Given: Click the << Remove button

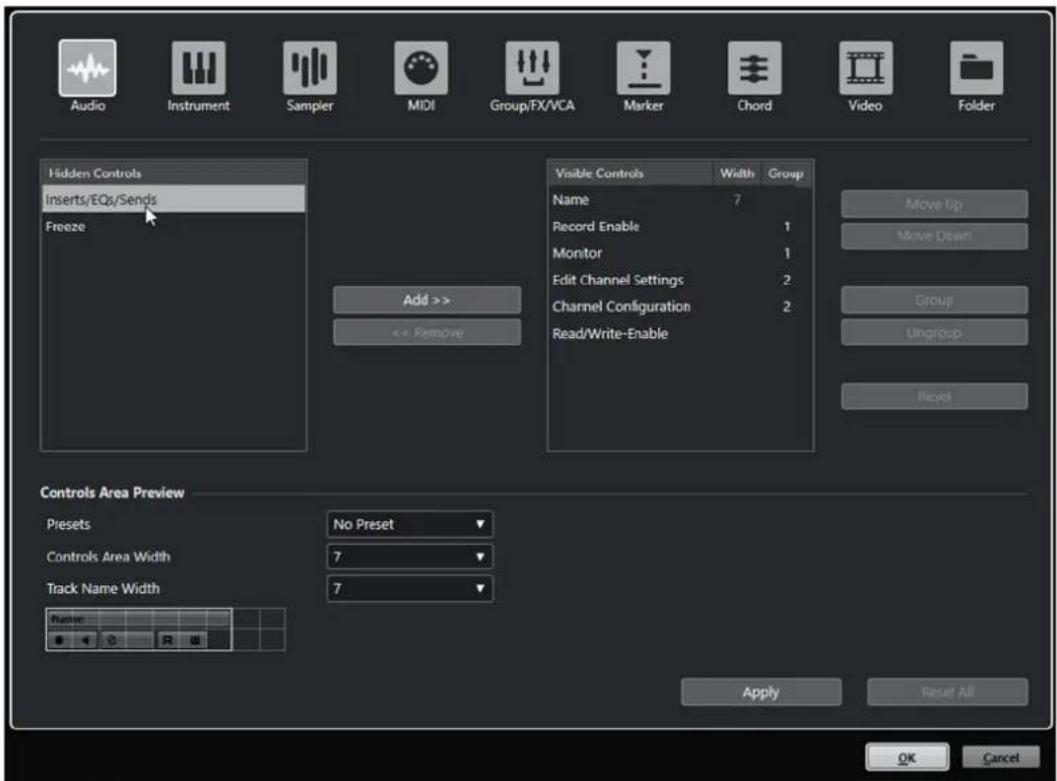Looking at the screenshot, I should point(427,332).
